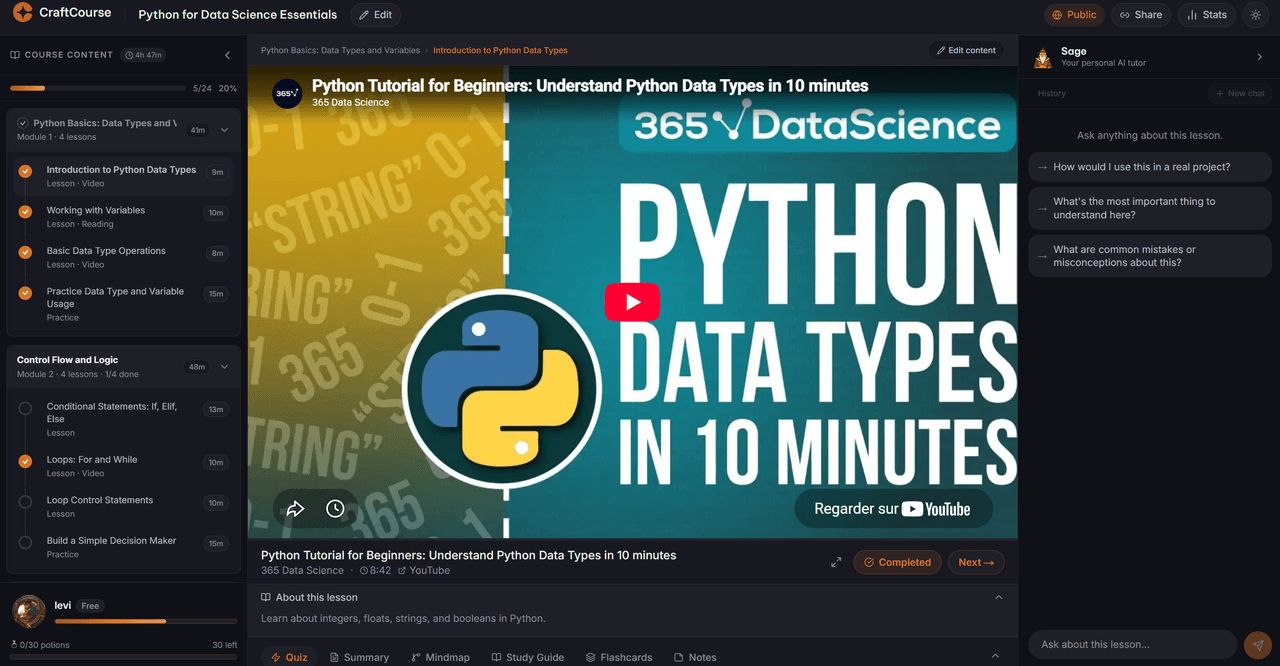1280x666 pixels.
Task: Click the Edit content button
Action: (x=967, y=50)
